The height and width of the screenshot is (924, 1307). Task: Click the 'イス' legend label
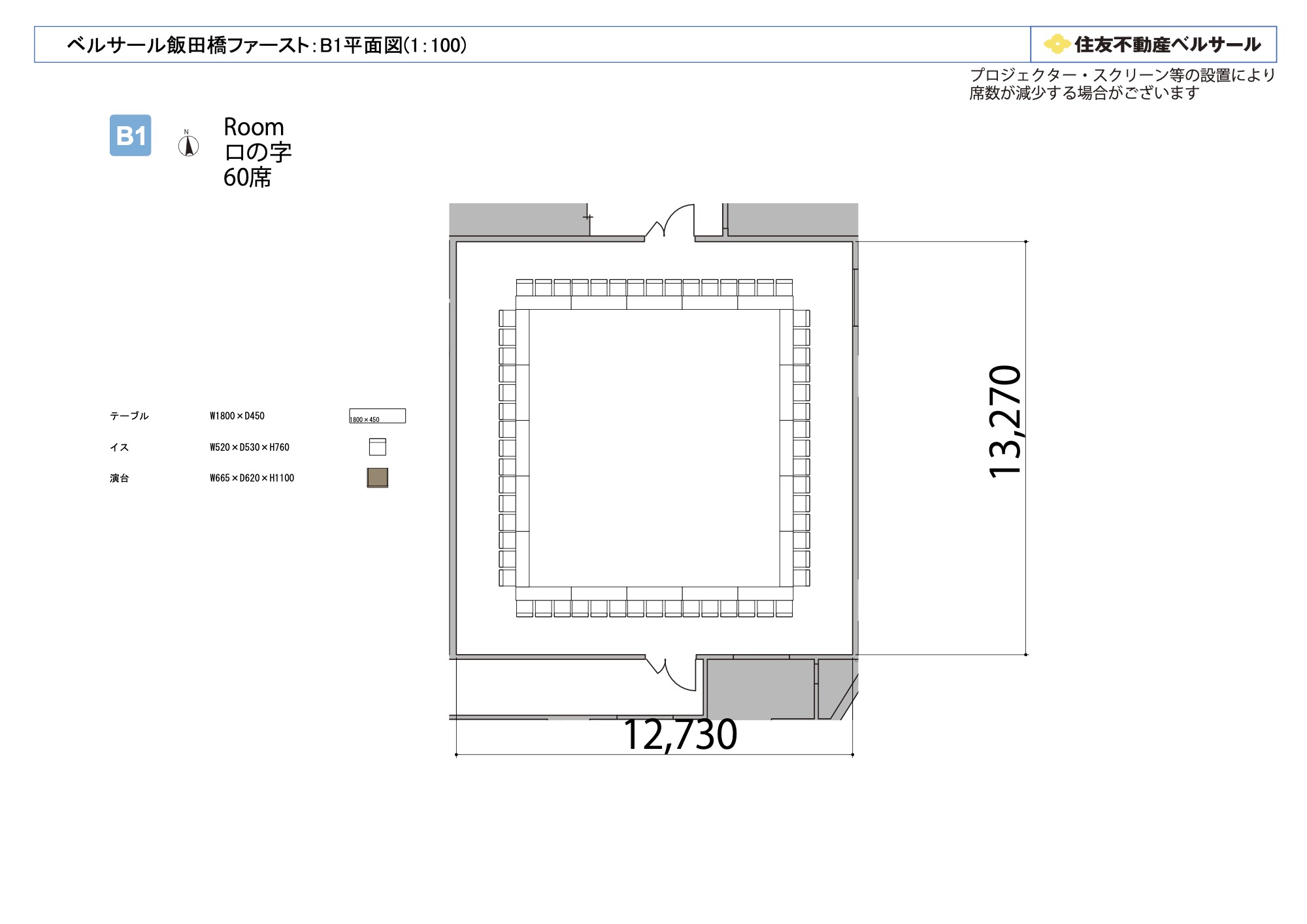pyautogui.click(x=119, y=447)
